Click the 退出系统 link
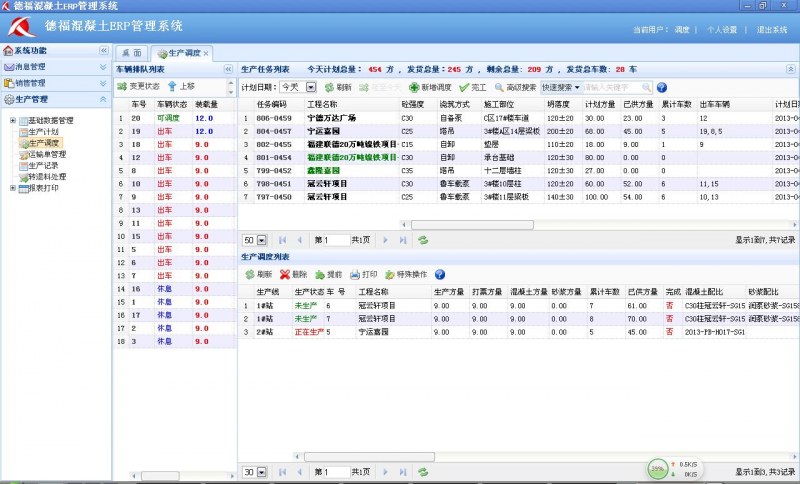The width and height of the screenshot is (800, 484). coord(771,30)
